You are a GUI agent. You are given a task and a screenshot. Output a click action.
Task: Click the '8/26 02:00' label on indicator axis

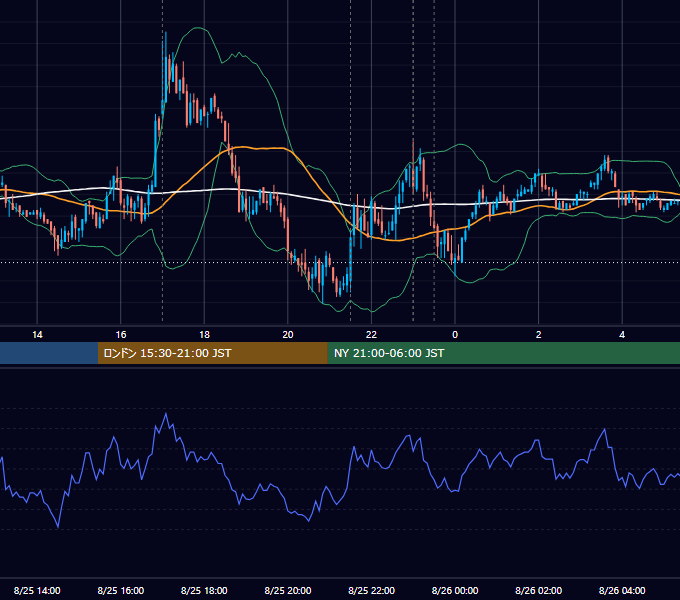tap(539, 590)
